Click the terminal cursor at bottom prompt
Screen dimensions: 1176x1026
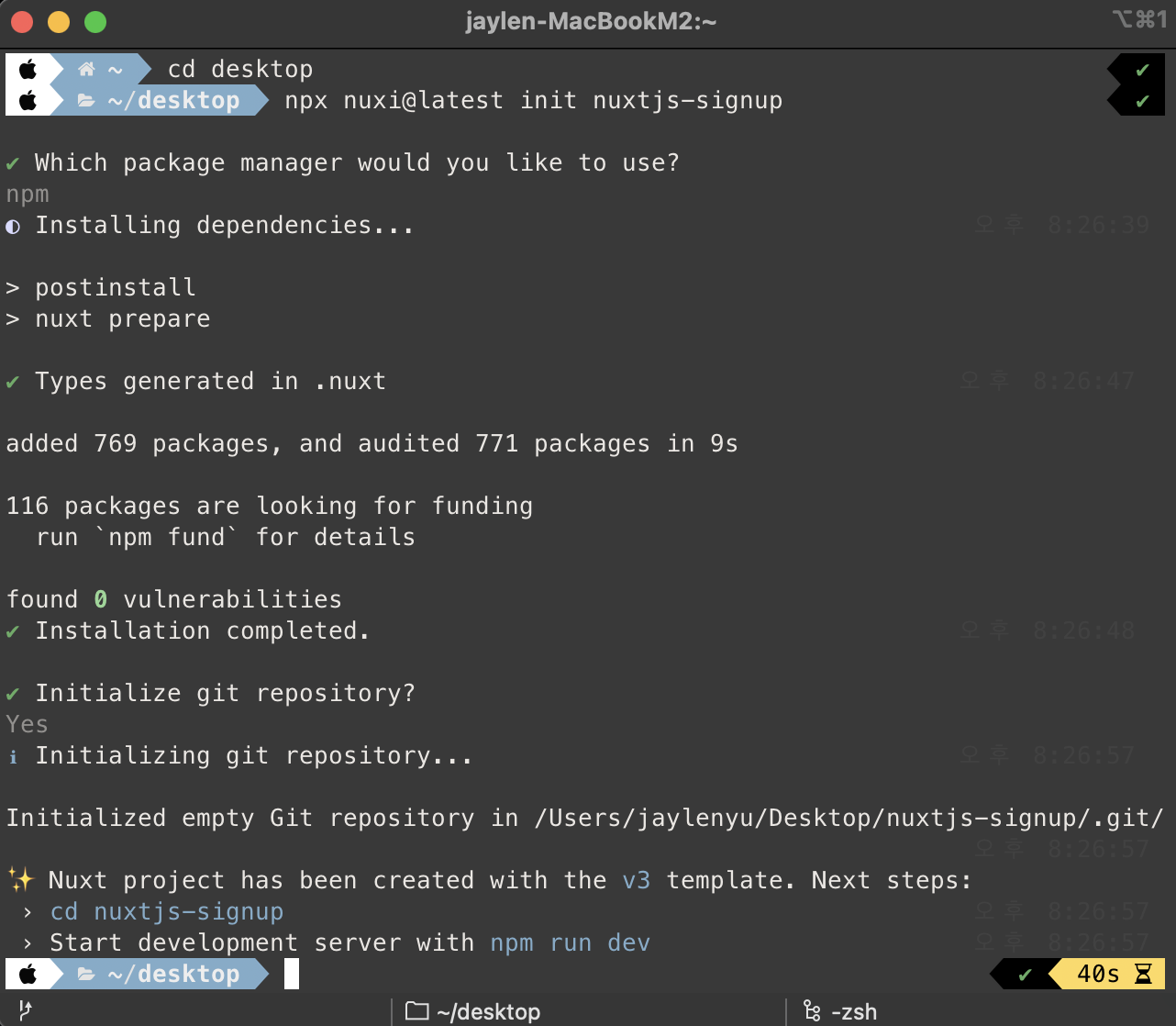(292, 975)
